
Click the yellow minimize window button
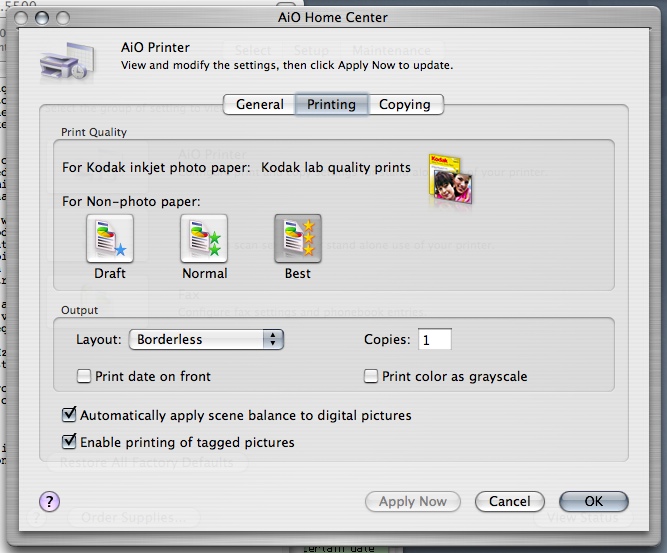pyautogui.click(x=38, y=17)
